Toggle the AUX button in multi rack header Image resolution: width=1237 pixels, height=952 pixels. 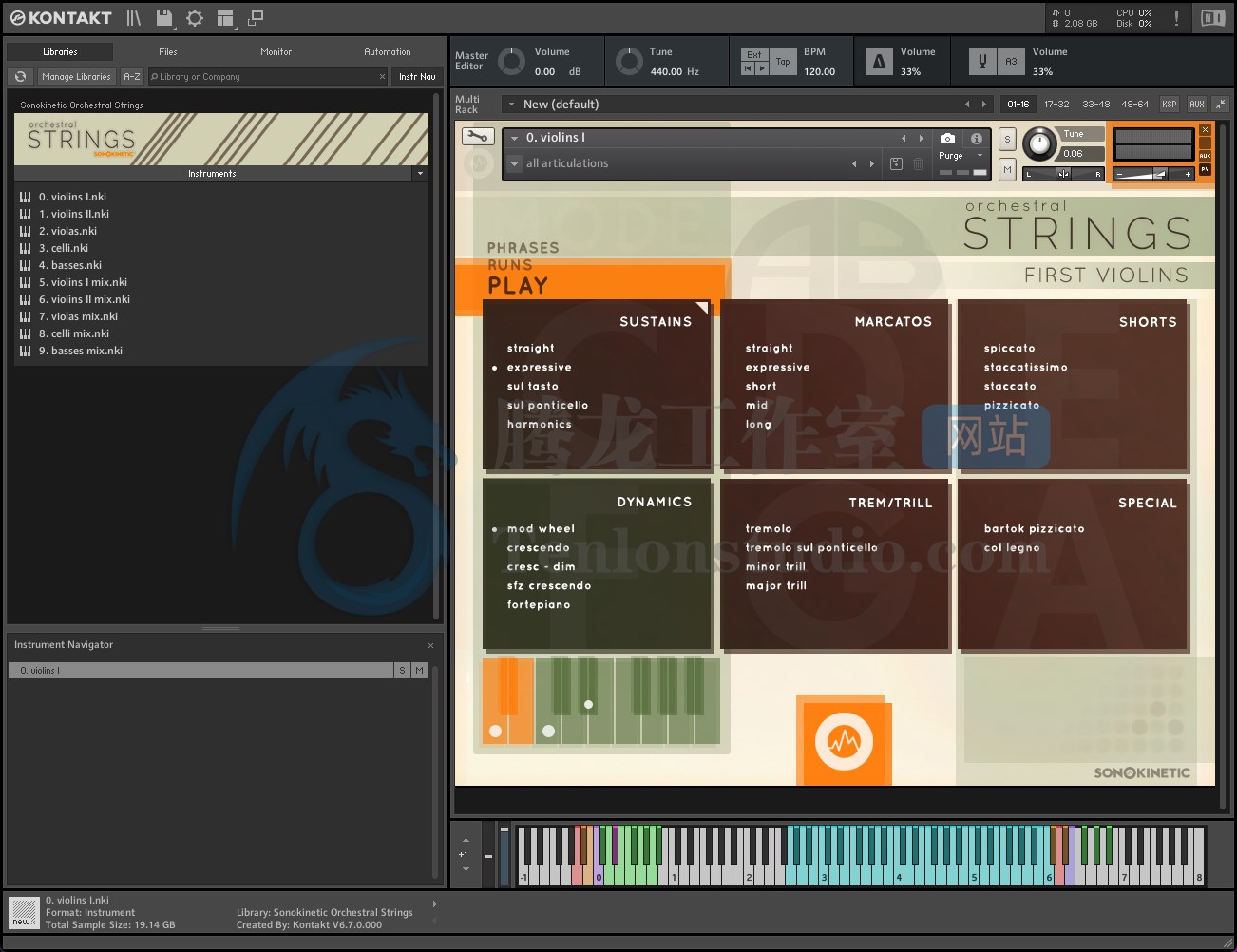click(x=1197, y=105)
